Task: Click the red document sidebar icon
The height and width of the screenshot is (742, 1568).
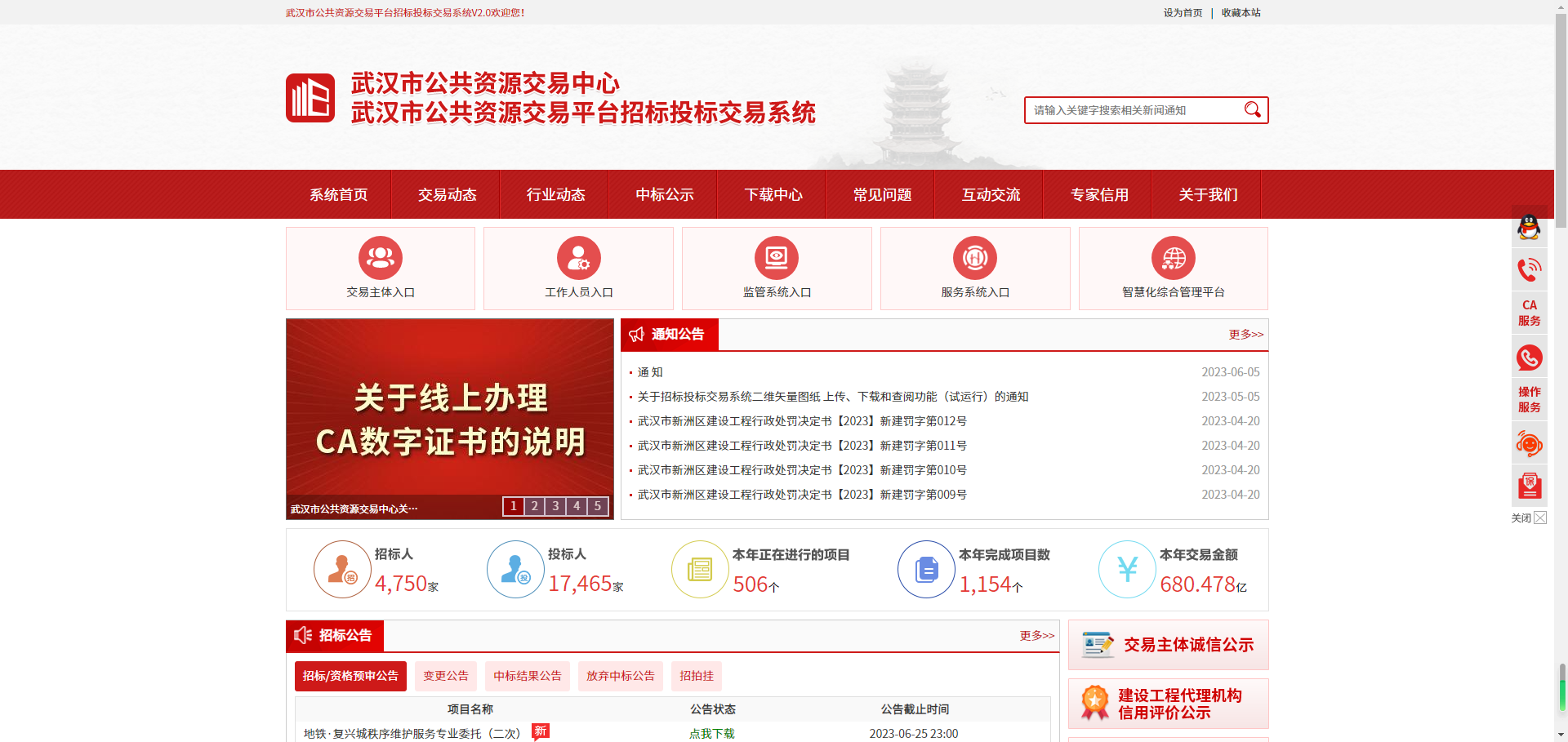Action: pos(1529,487)
